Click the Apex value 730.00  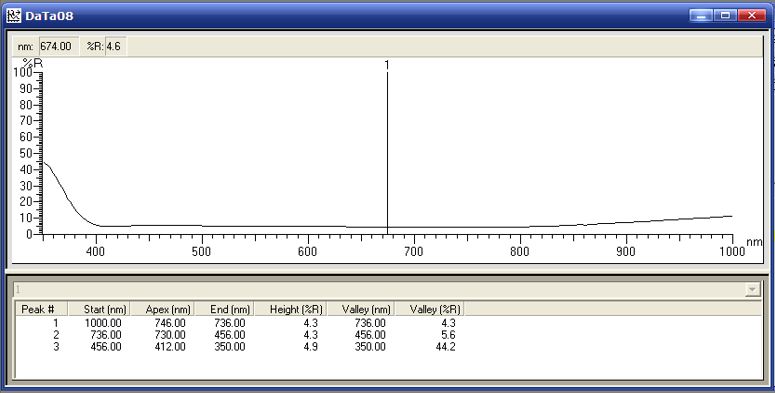click(x=170, y=335)
